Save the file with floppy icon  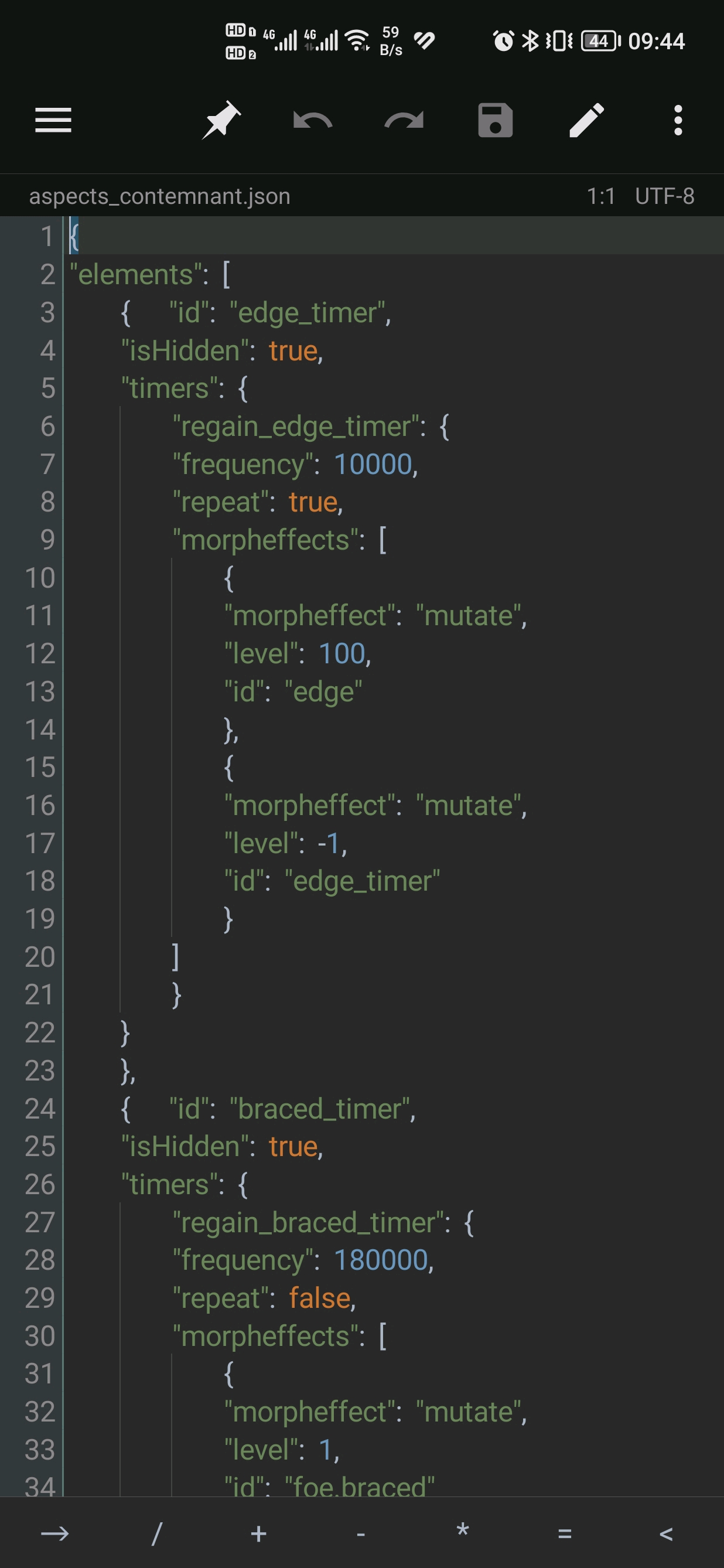click(495, 120)
